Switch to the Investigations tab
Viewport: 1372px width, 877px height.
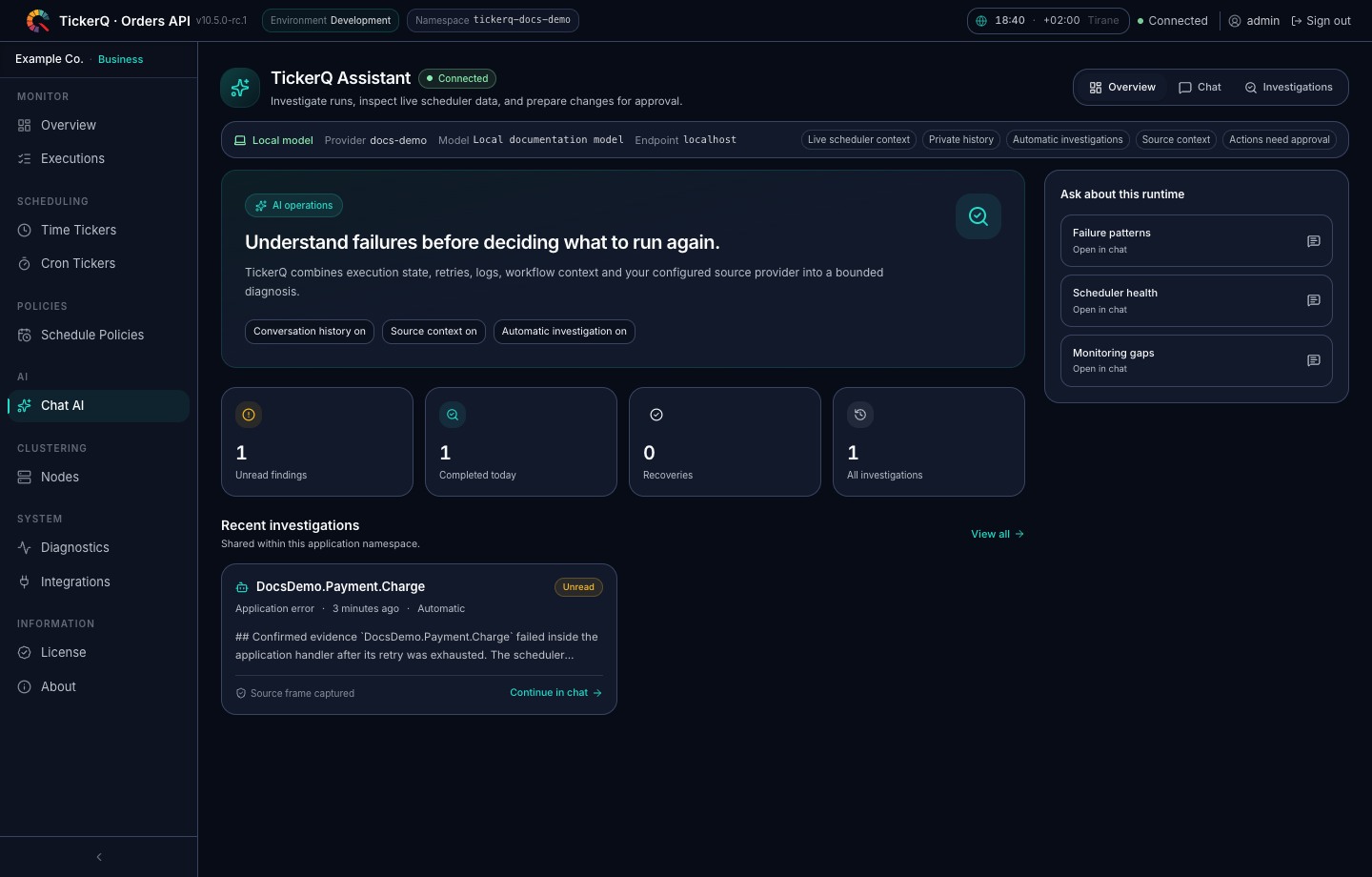point(1288,87)
